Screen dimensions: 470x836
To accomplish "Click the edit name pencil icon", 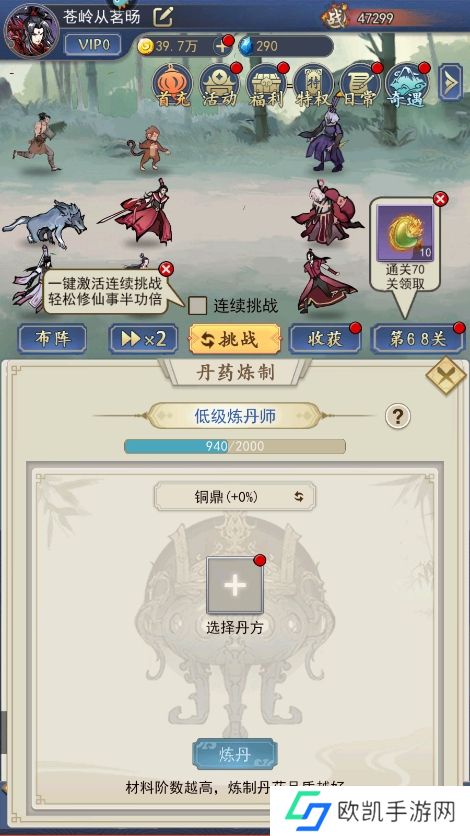I will 163,17.
